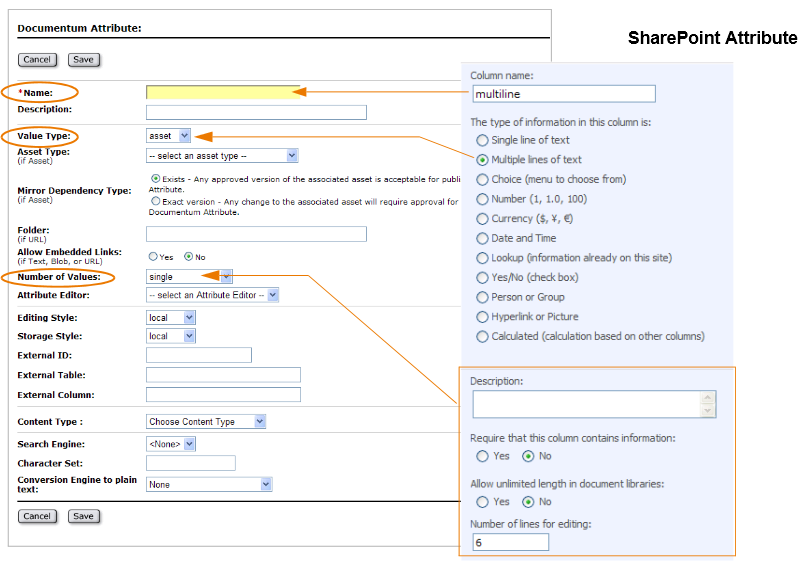
Task: Click the Documentum Description text field
Action: (x=256, y=113)
